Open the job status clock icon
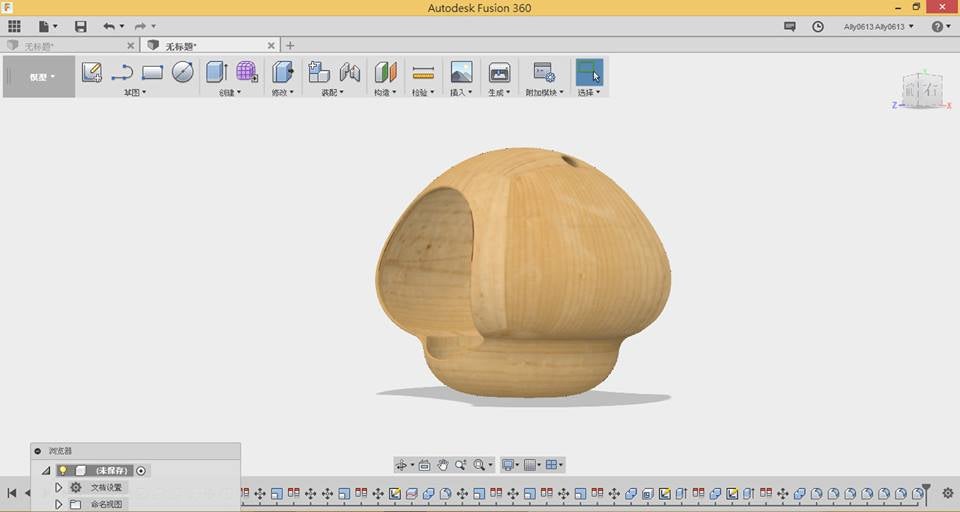The height and width of the screenshot is (512, 960). tap(818, 26)
